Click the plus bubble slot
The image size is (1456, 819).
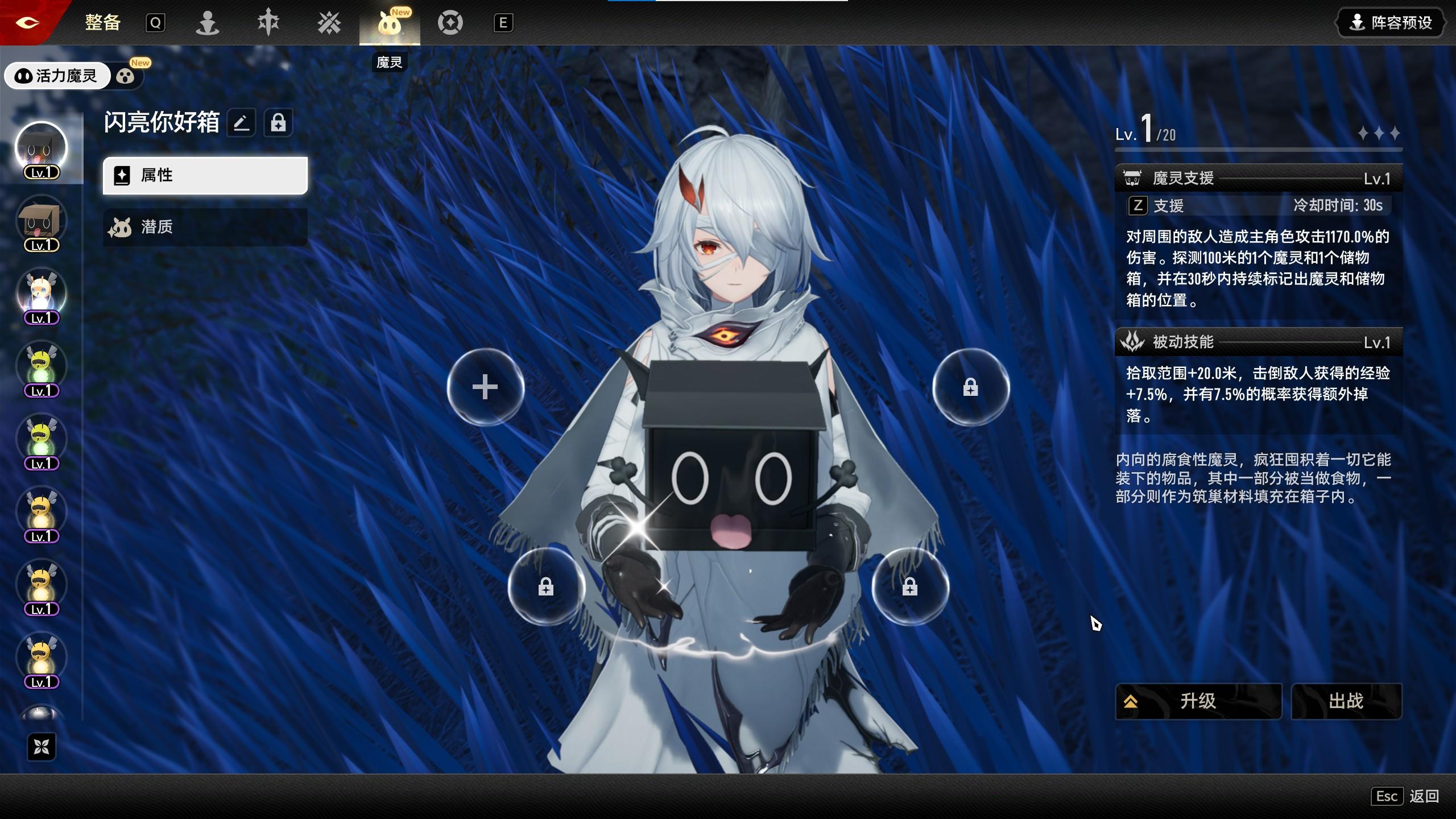[x=485, y=387]
